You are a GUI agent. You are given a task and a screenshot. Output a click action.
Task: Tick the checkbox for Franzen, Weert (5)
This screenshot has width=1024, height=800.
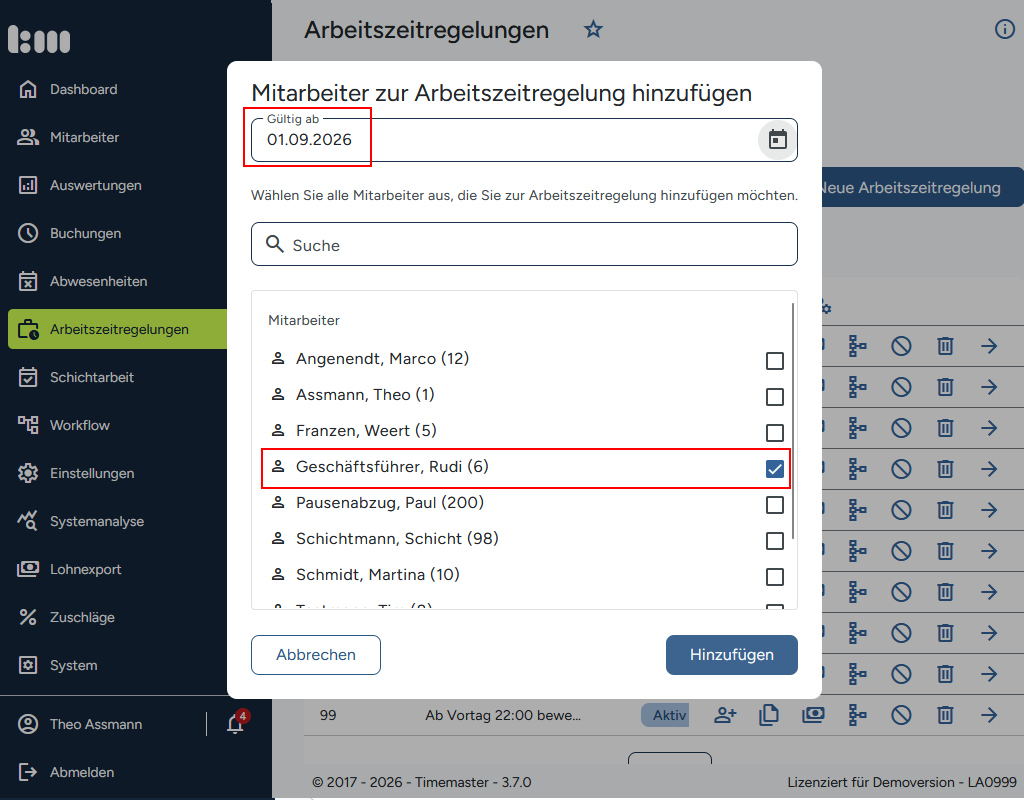point(775,432)
